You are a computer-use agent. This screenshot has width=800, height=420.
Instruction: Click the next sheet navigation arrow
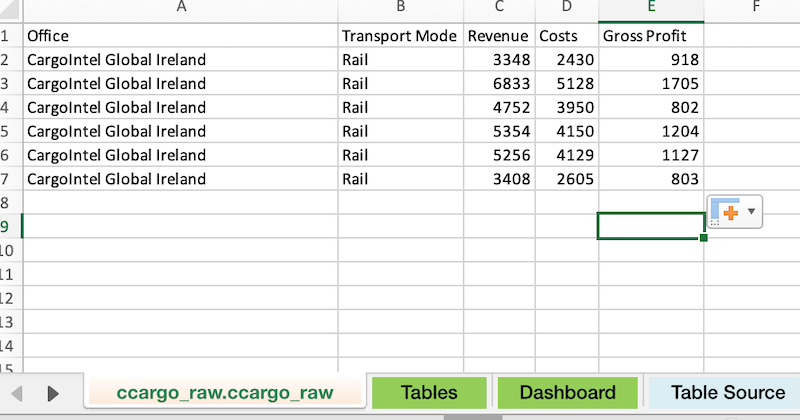coord(53,393)
